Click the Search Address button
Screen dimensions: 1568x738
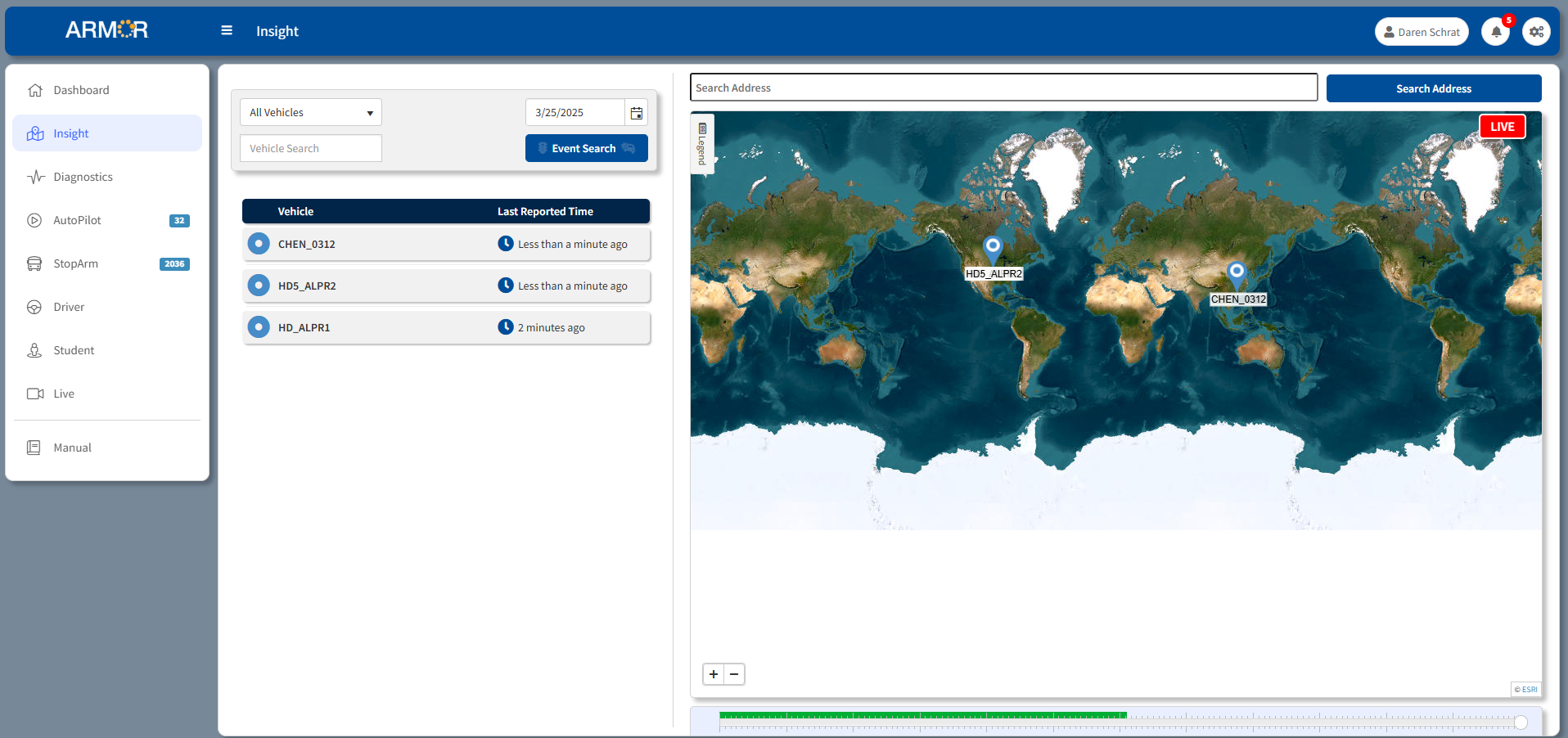[1433, 88]
